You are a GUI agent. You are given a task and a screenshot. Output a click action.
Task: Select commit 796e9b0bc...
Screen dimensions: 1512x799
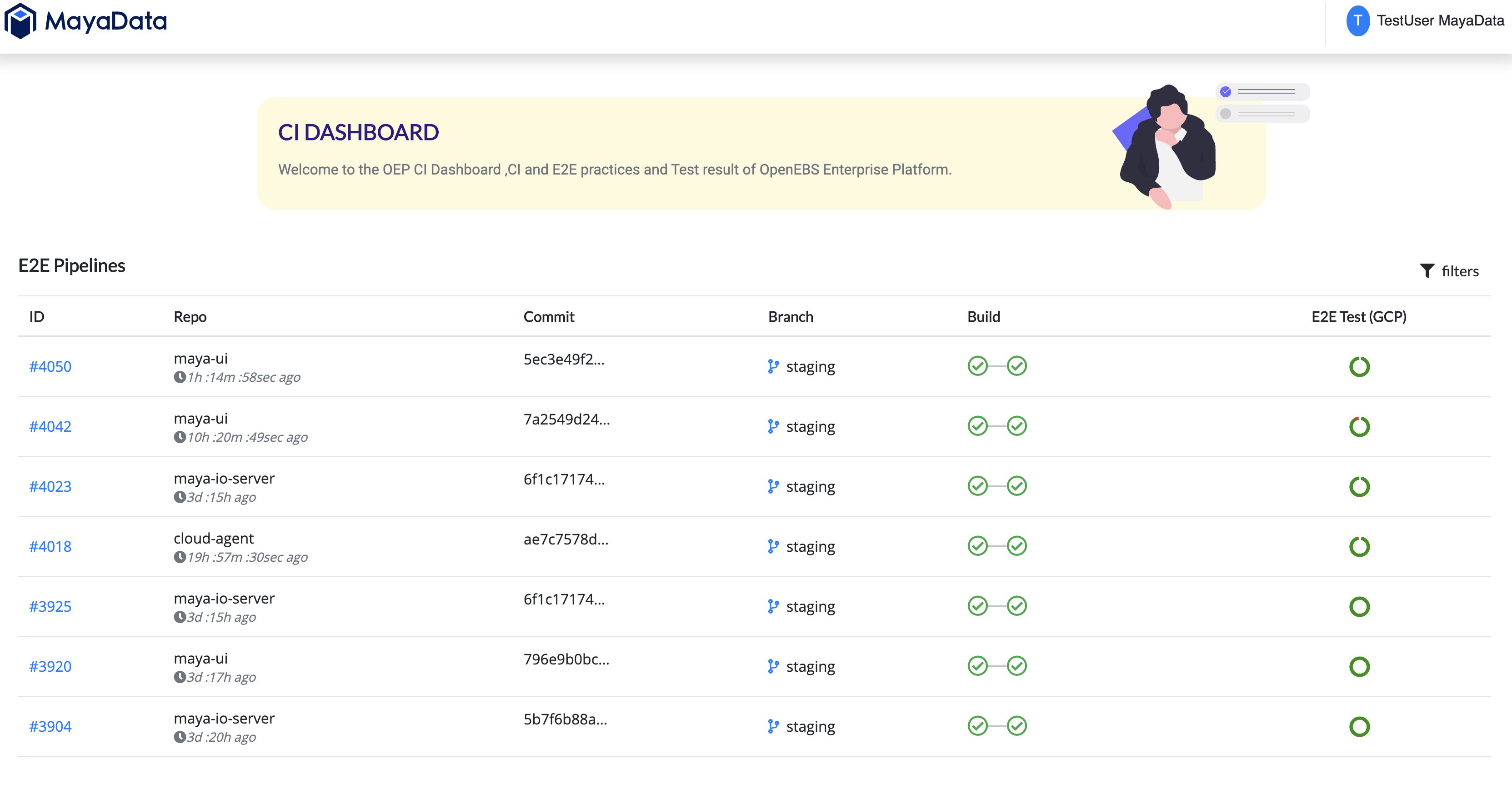(566, 659)
